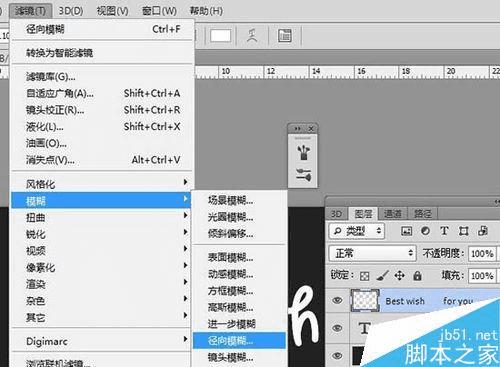500x367 pixels.
Task: Open the 3D(D) menu
Action: point(71,11)
